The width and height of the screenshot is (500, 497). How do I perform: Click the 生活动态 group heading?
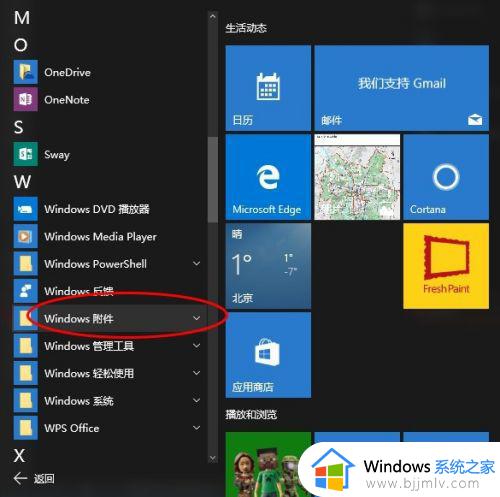246,28
